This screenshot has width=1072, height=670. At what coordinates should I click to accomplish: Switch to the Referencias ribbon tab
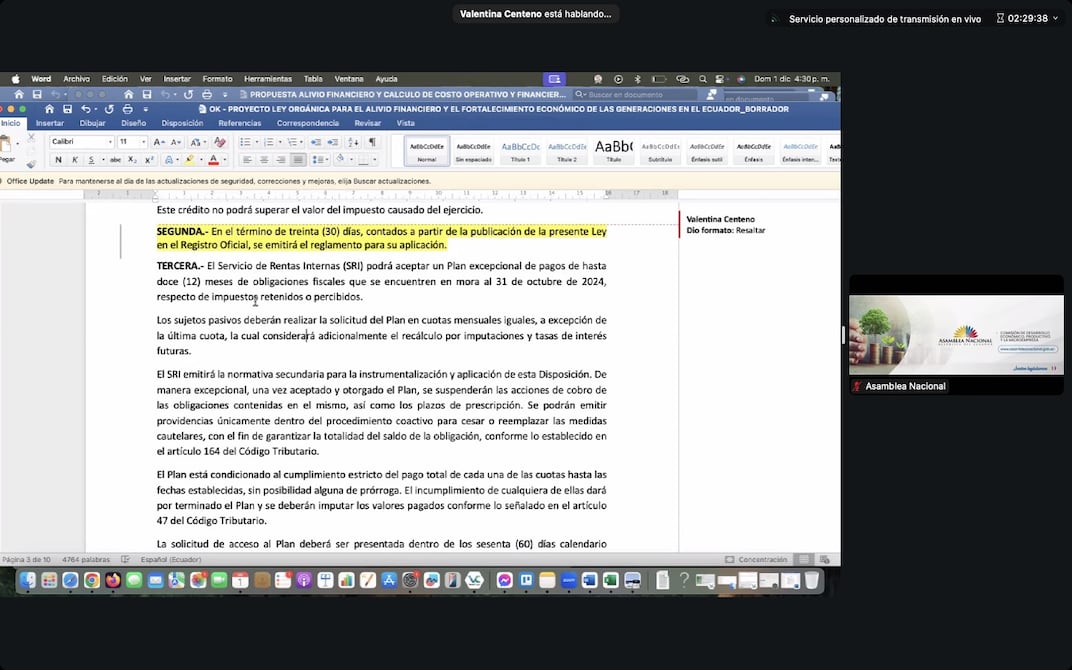pyautogui.click(x=239, y=123)
